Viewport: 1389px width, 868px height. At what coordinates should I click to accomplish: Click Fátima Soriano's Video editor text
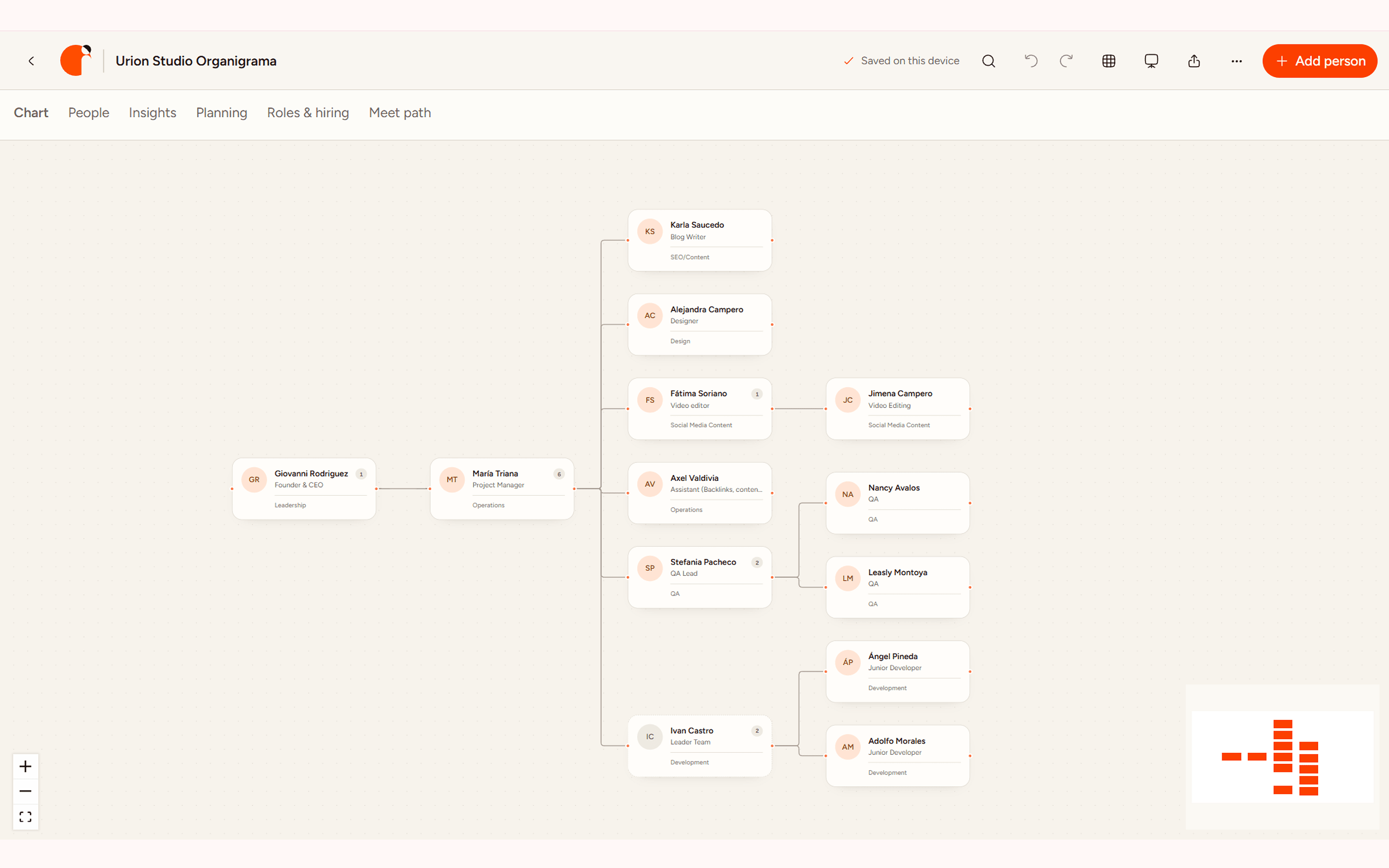[x=689, y=405]
